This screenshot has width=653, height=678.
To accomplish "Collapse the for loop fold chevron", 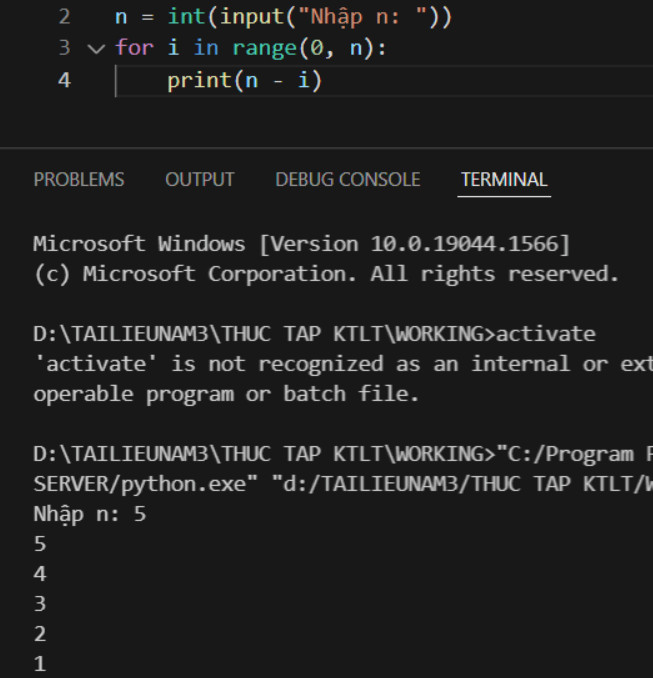I will 96,48.
